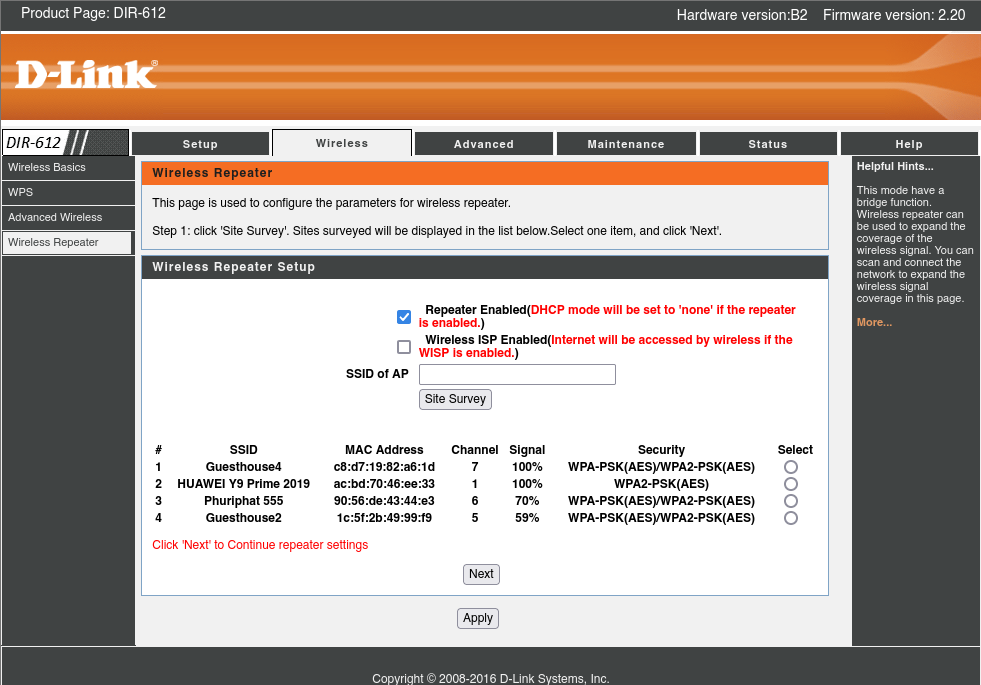Select the Guesthouse4 network radio button
Screen dimensions: 981x685
click(791, 467)
